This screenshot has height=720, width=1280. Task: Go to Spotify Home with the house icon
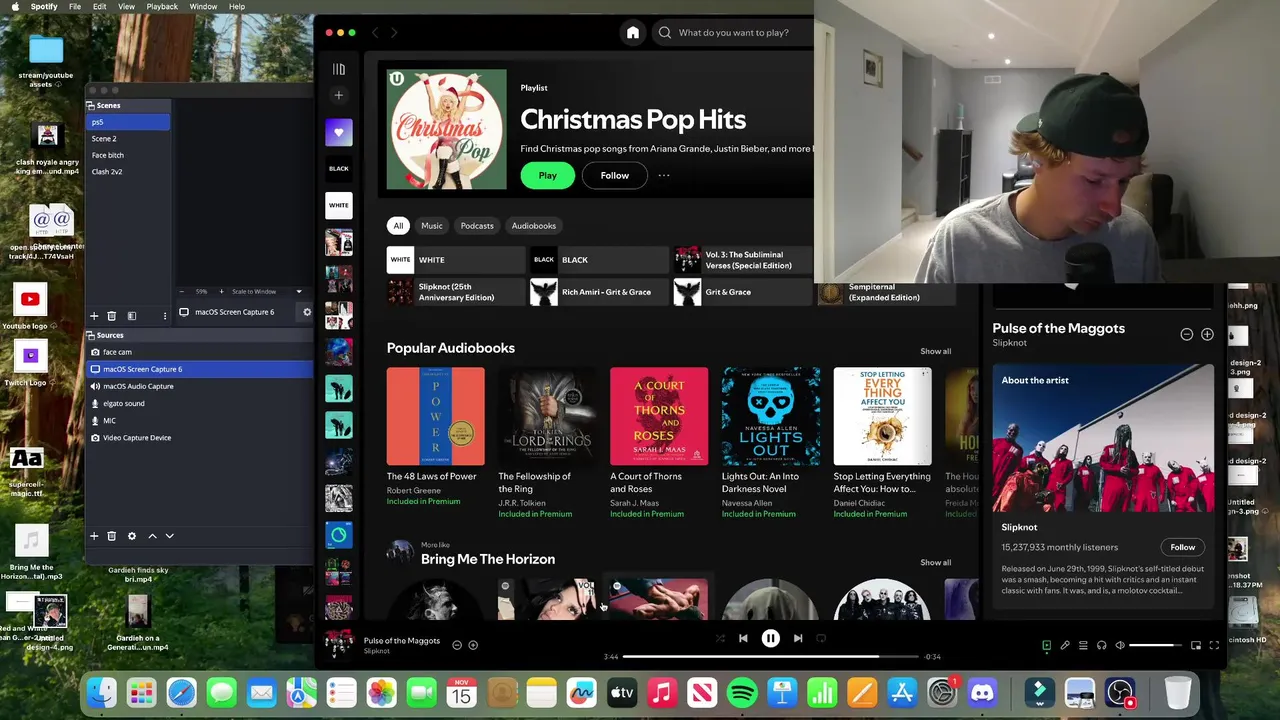click(633, 33)
